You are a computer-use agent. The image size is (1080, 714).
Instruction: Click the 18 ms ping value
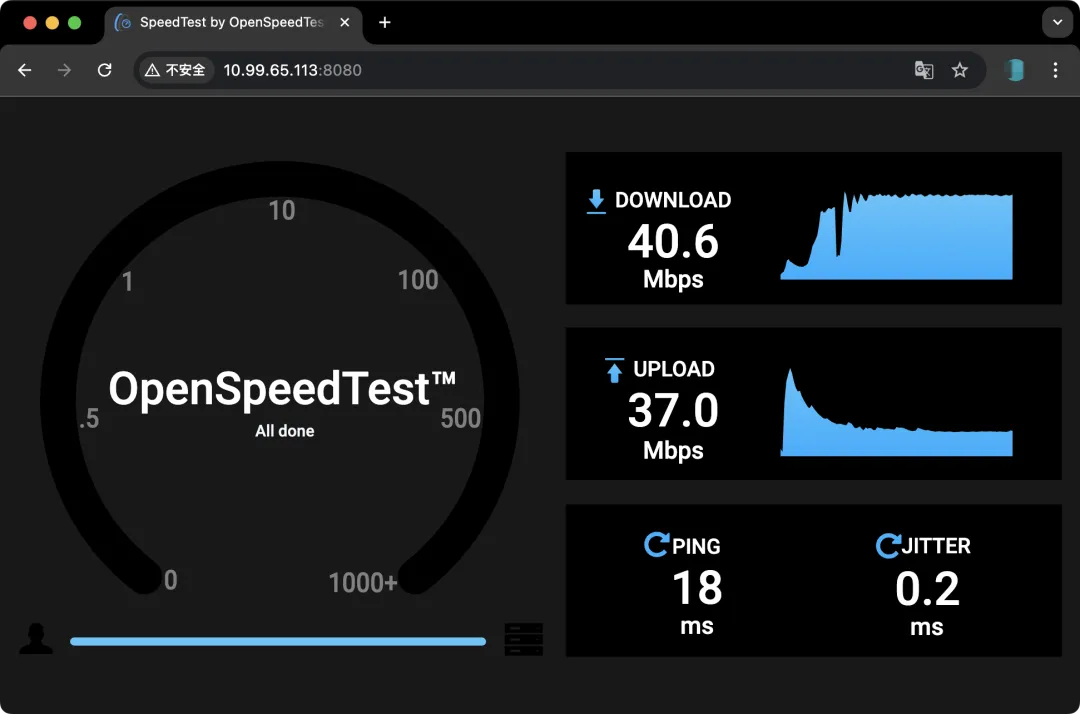click(697, 588)
